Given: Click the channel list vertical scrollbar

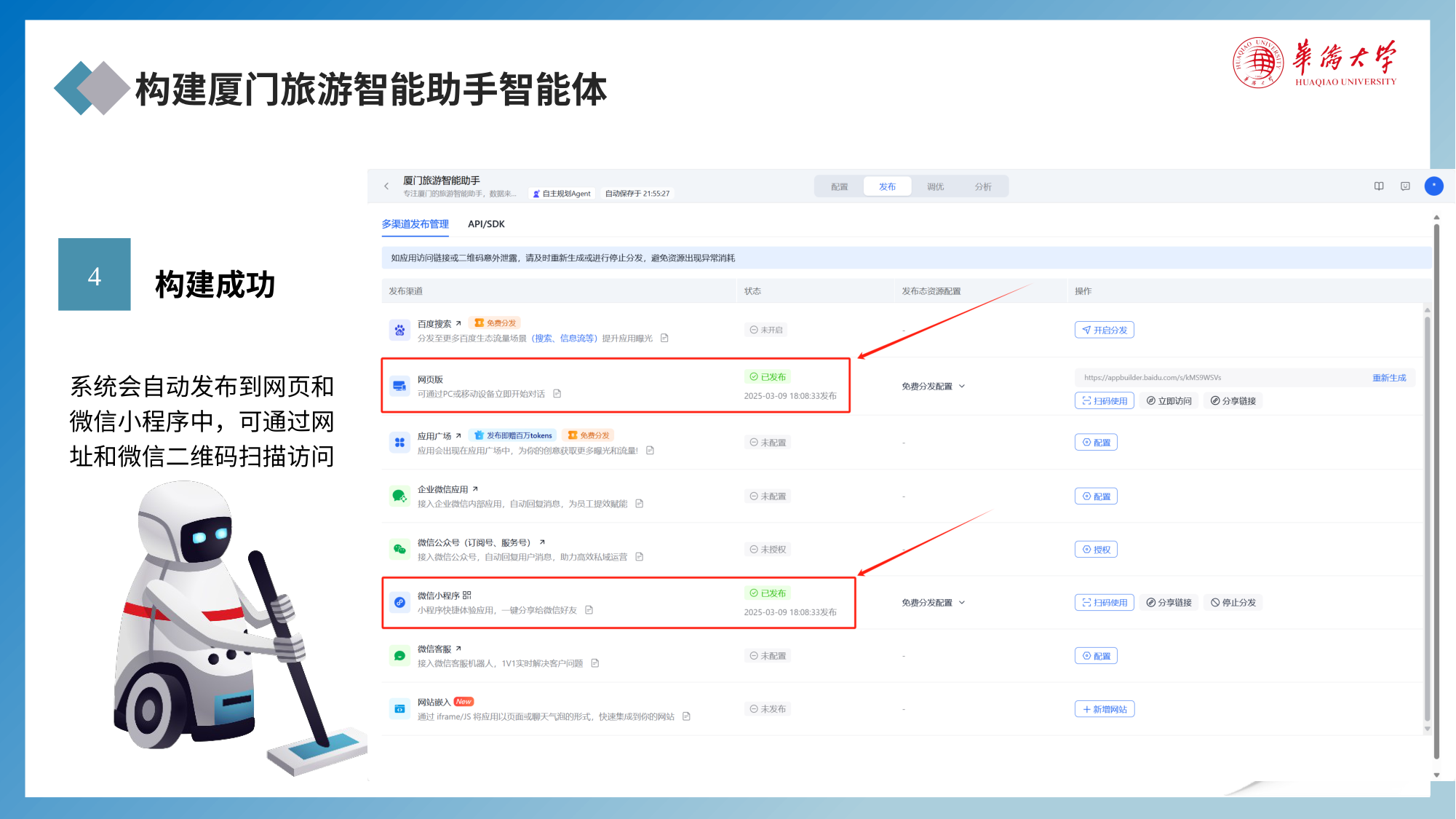Looking at the screenshot, I should pyautogui.click(x=1427, y=517).
